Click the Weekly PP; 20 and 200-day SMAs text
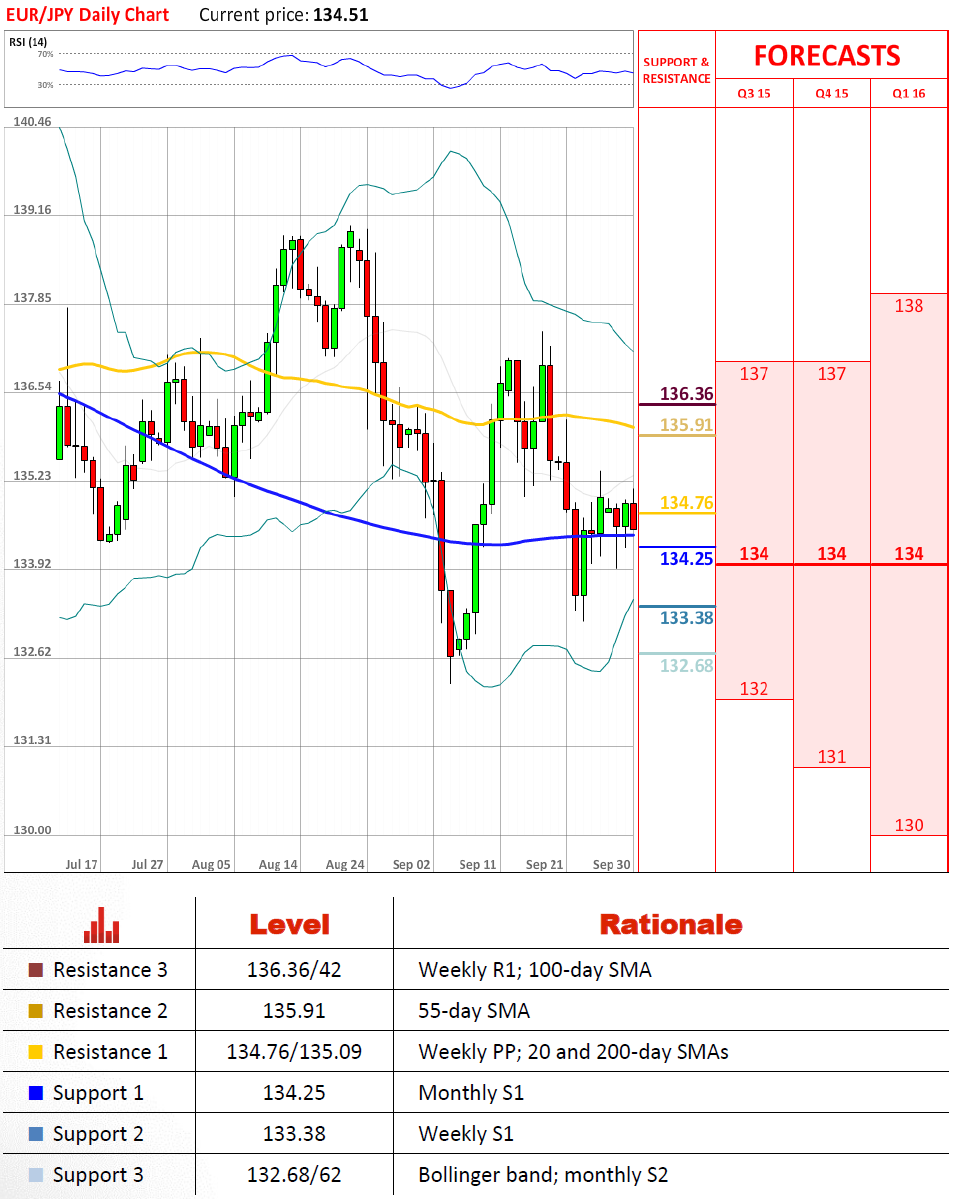 coord(573,1051)
